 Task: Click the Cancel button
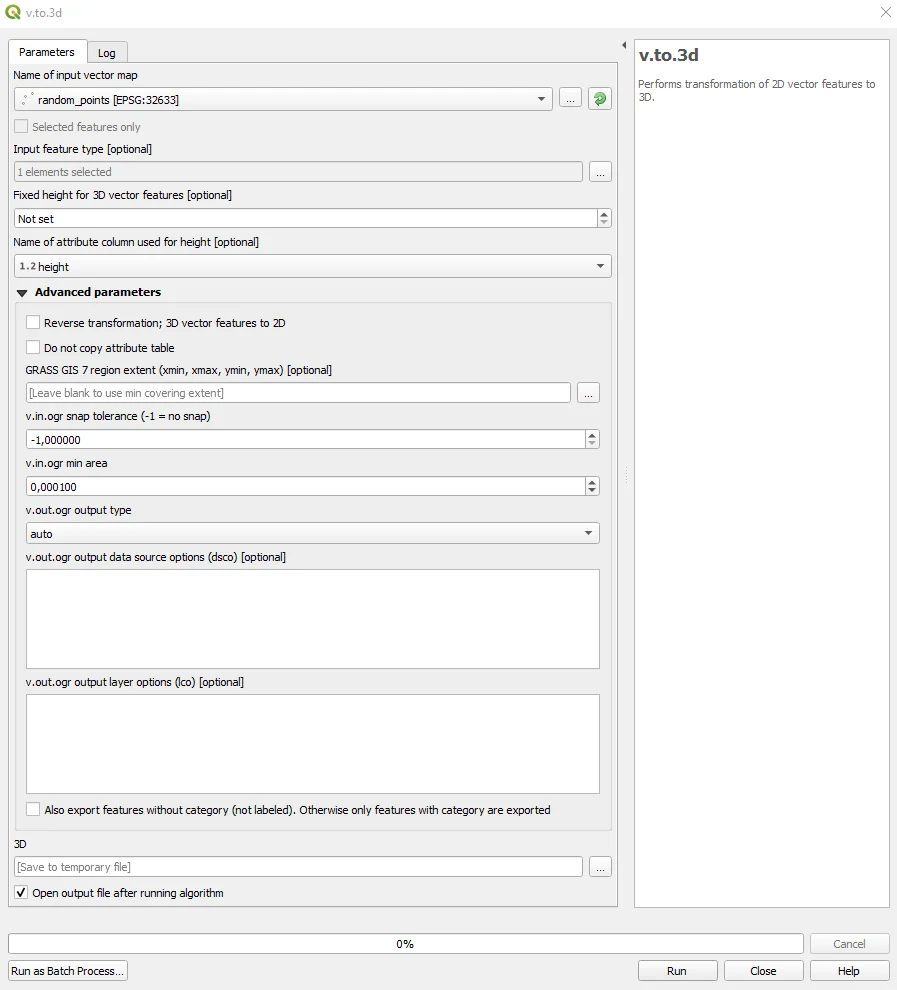[x=849, y=943]
